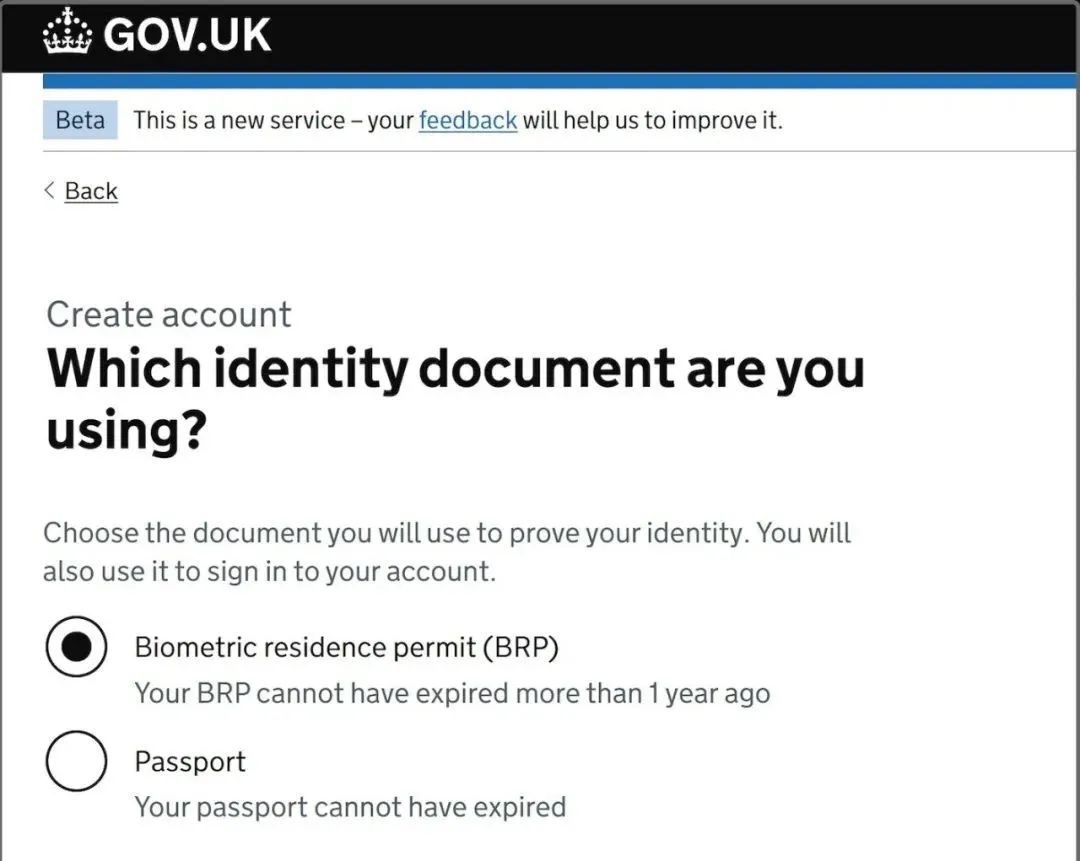
Task: Click 'will help us to improve it' text
Action: tap(652, 120)
